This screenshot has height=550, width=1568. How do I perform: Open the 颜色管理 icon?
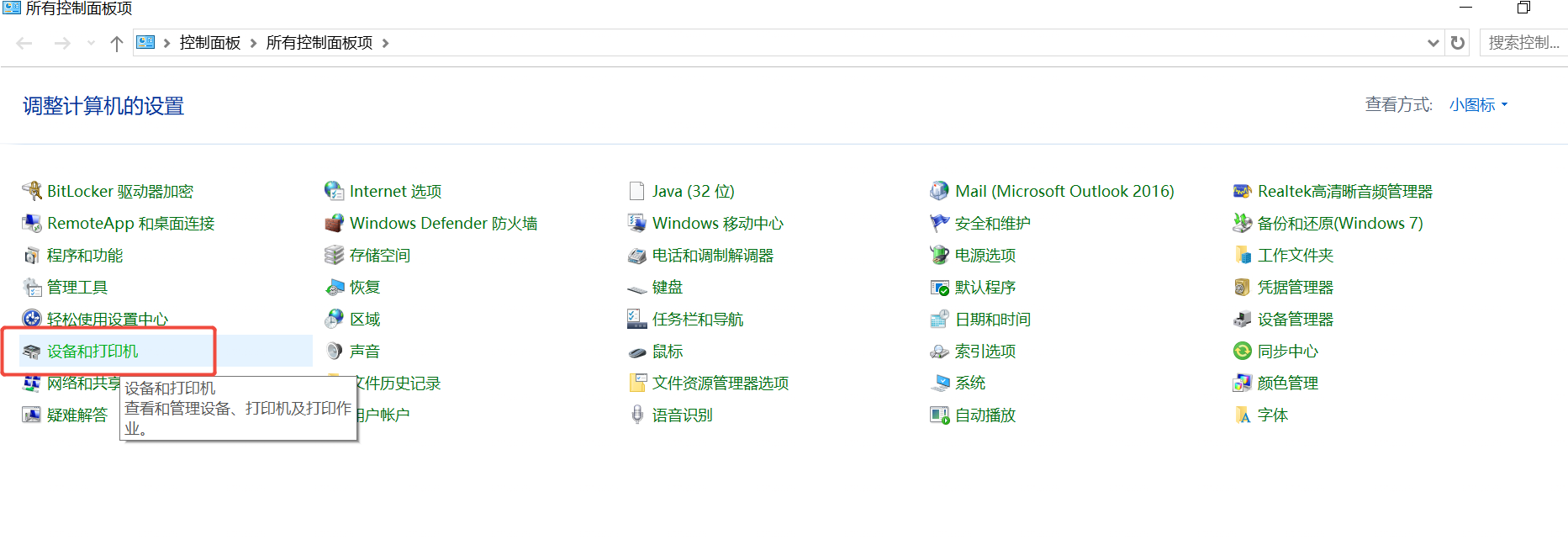(1243, 383)
